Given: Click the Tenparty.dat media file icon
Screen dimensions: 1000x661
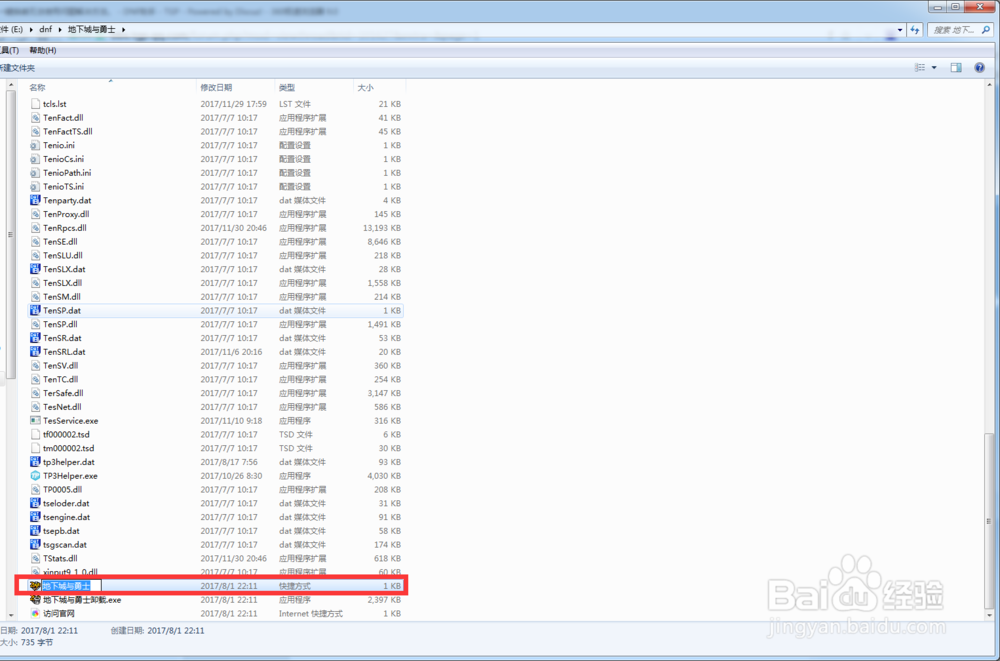Looking at the screenshot, I should click(36, 200).
